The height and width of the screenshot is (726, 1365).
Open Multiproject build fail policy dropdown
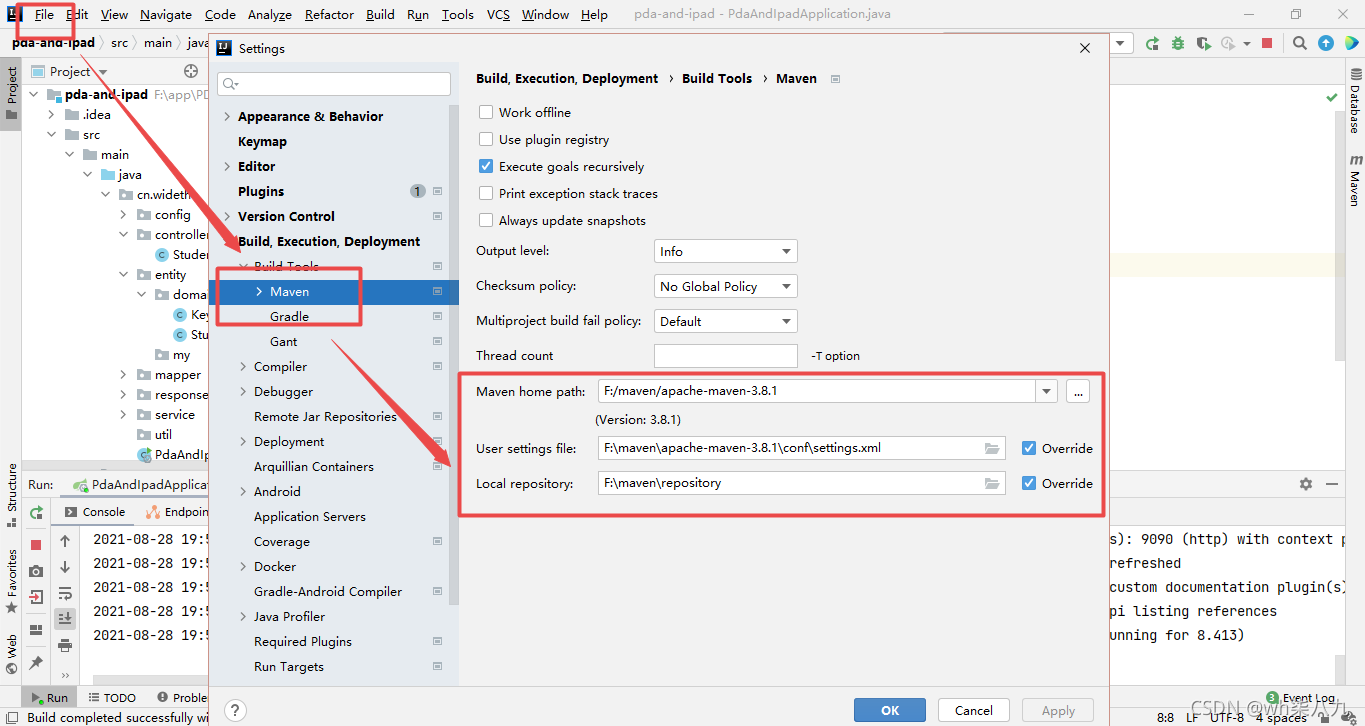point(725,321)
